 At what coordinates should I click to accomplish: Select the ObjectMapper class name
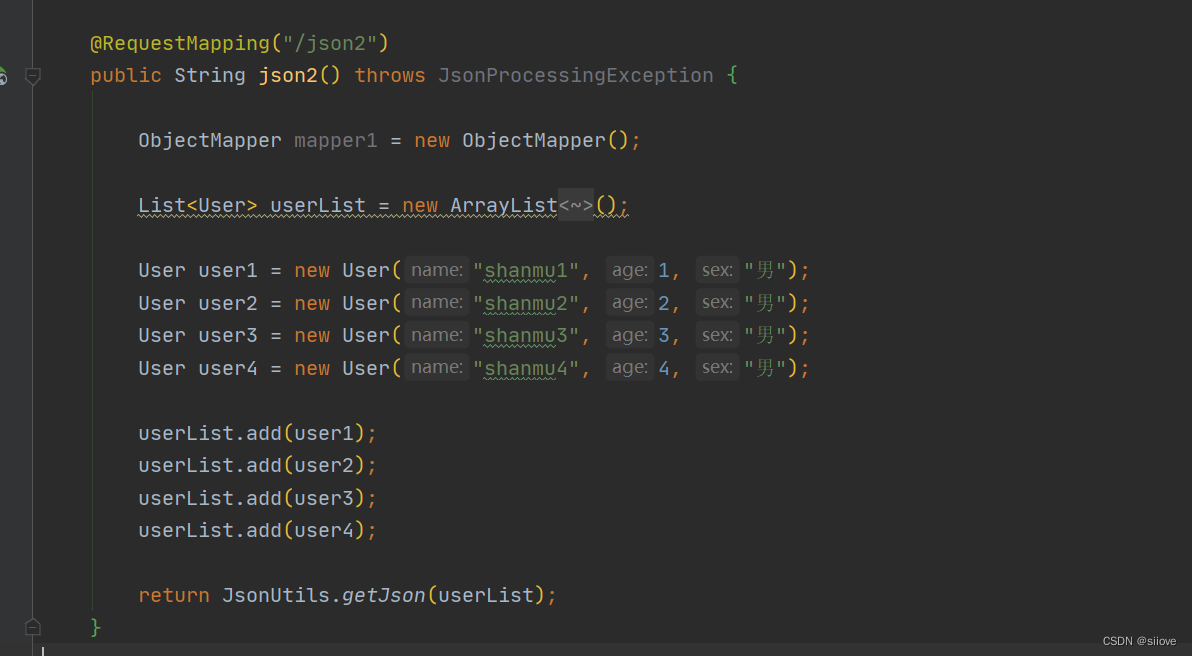point(209,140)
